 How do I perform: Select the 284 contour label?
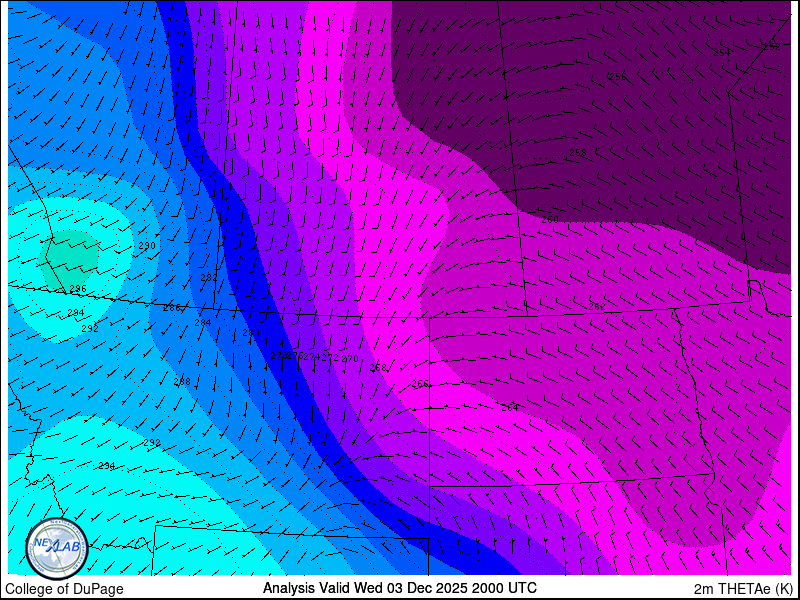click(x=203, y=322)
